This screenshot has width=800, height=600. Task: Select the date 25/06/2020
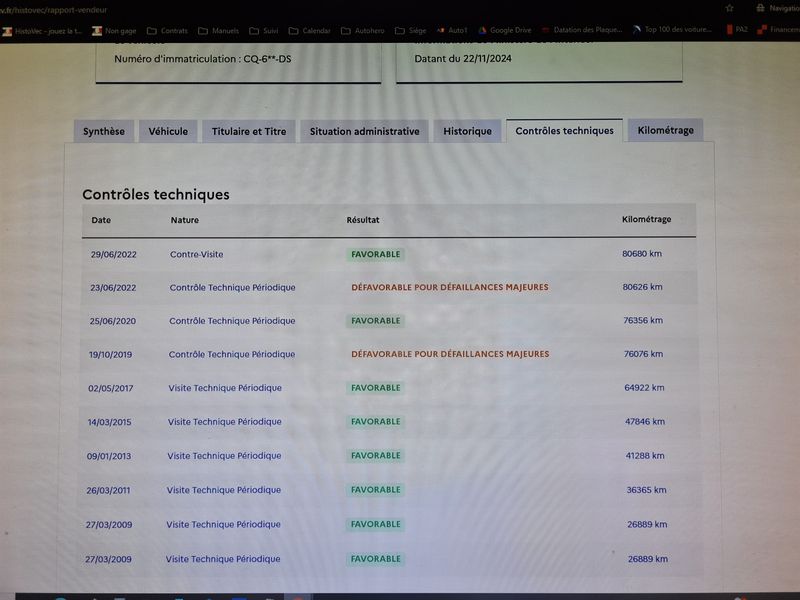point(113,321)
